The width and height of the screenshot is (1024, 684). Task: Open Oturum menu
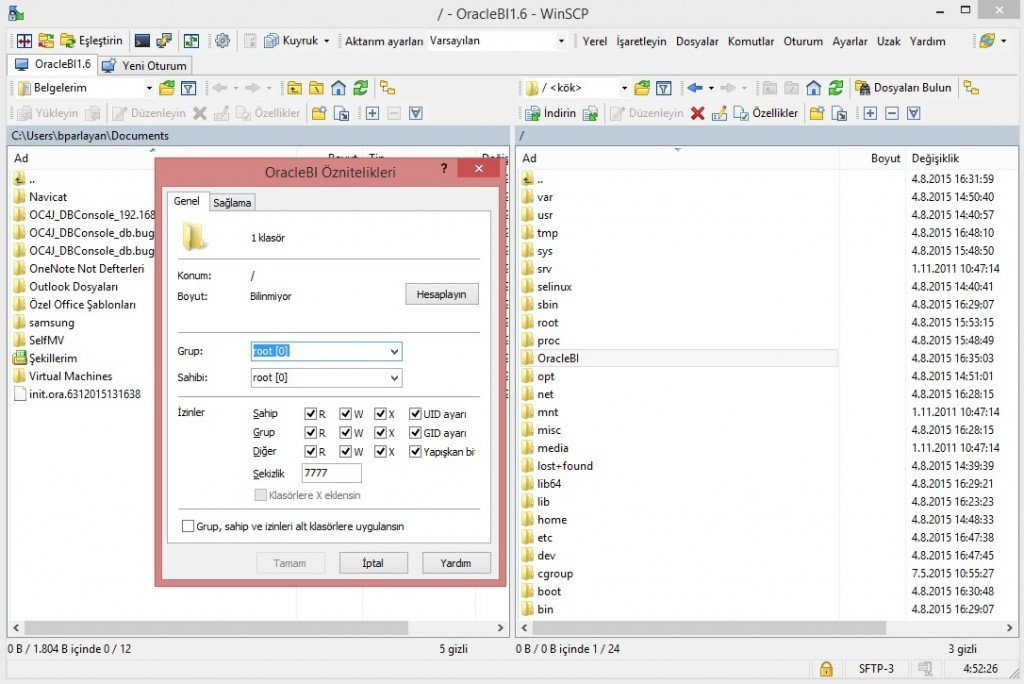(803, 41)
